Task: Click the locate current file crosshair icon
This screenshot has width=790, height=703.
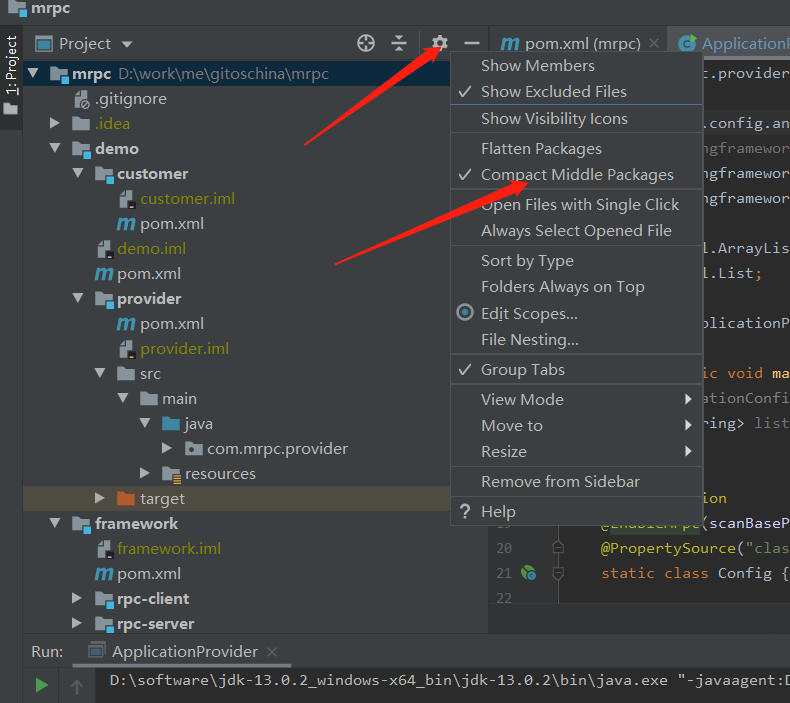Action: 366,43
